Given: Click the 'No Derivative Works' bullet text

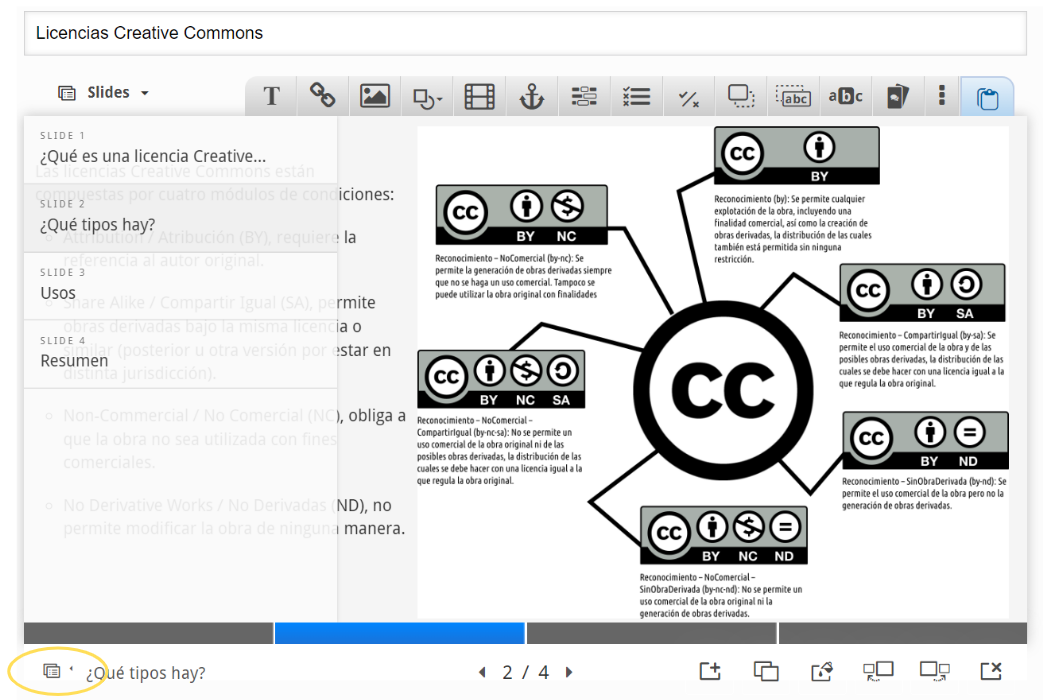Looking at the screenshot, I should tap(234, 517).
